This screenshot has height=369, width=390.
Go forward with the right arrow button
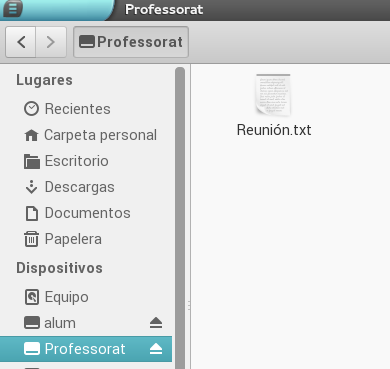coord(51,42)
